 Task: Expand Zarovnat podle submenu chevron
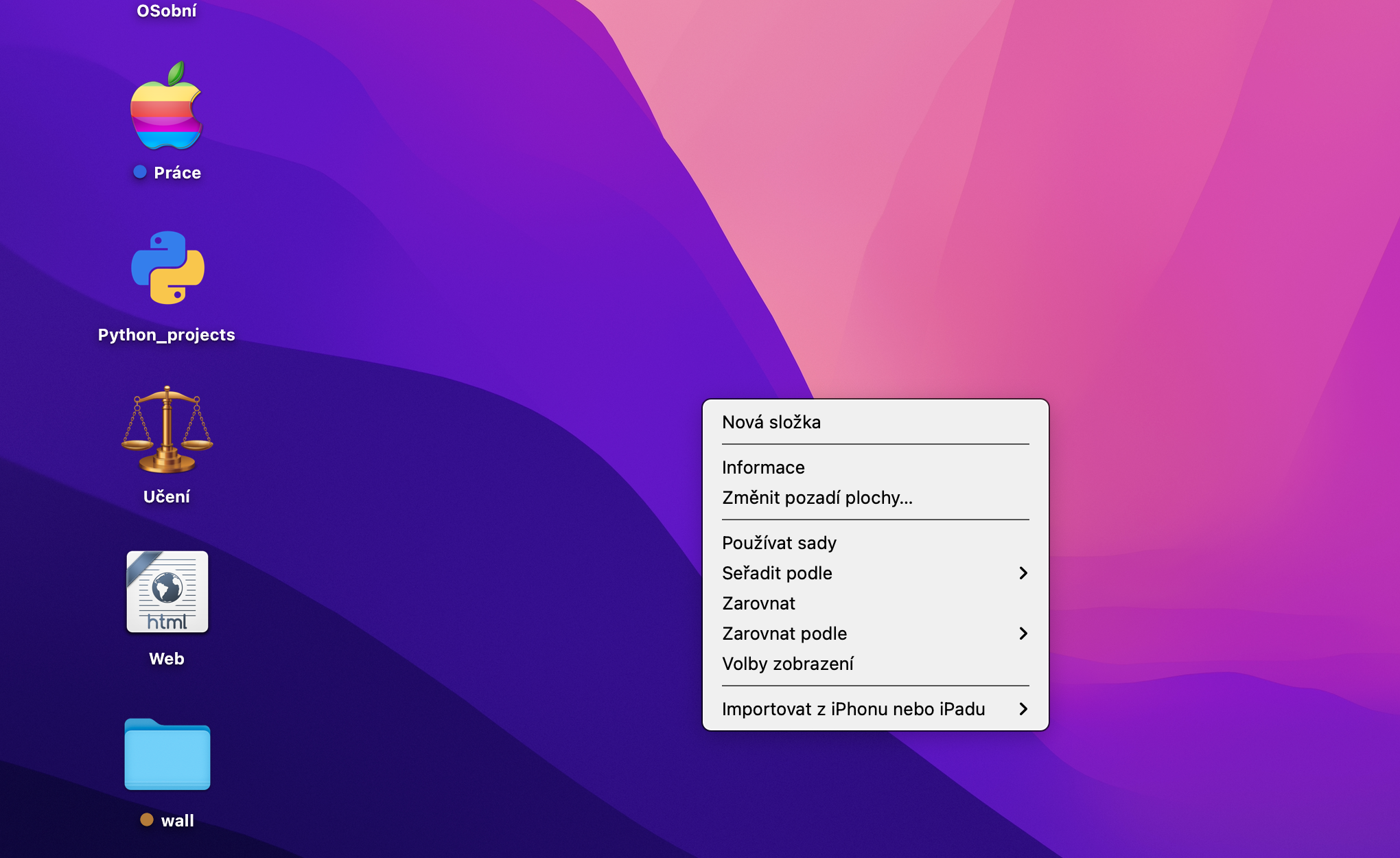(1023, 634)
